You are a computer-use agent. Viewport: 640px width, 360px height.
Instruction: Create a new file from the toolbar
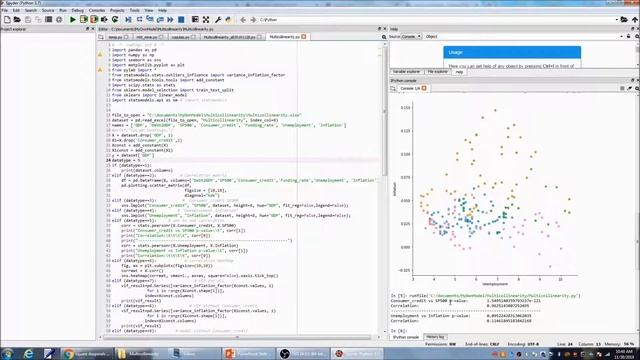tap(7, 20)
